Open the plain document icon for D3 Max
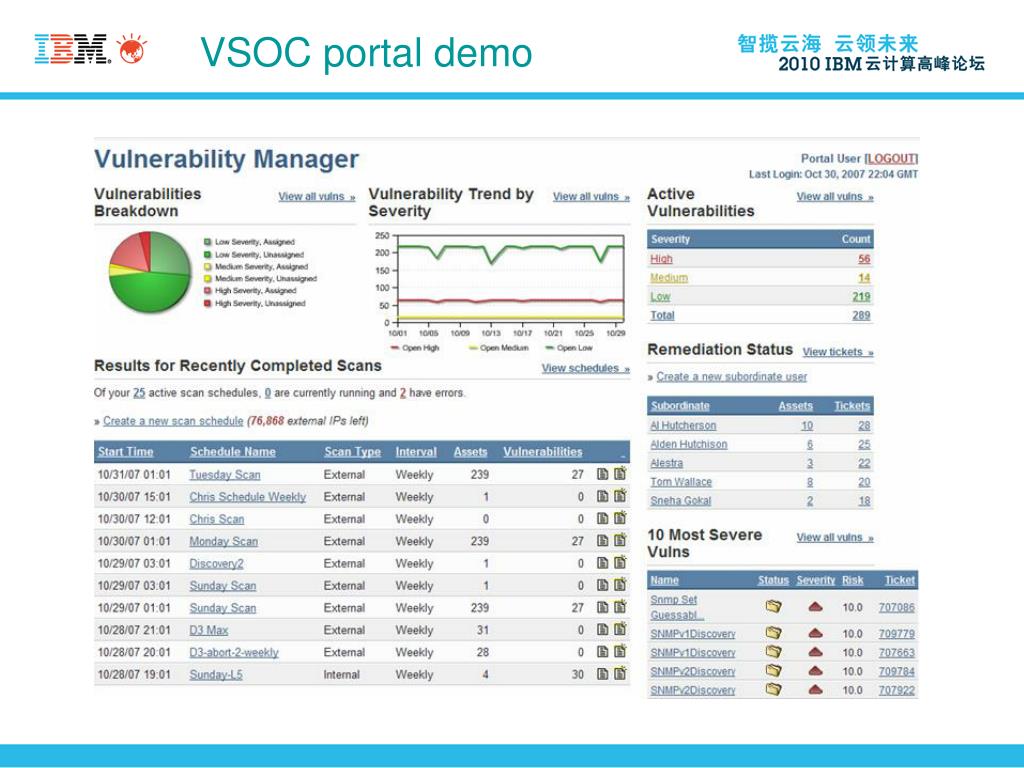 (x=602, y=630)
